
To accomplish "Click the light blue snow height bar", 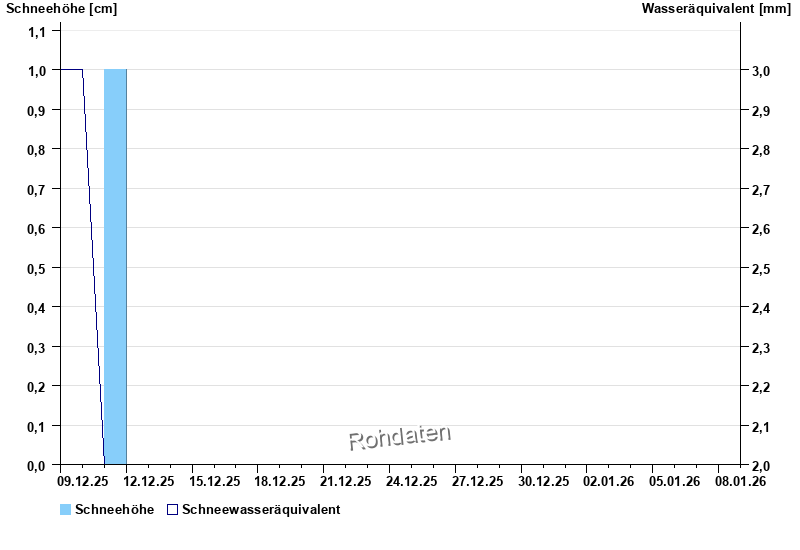I will coord(115,267).
